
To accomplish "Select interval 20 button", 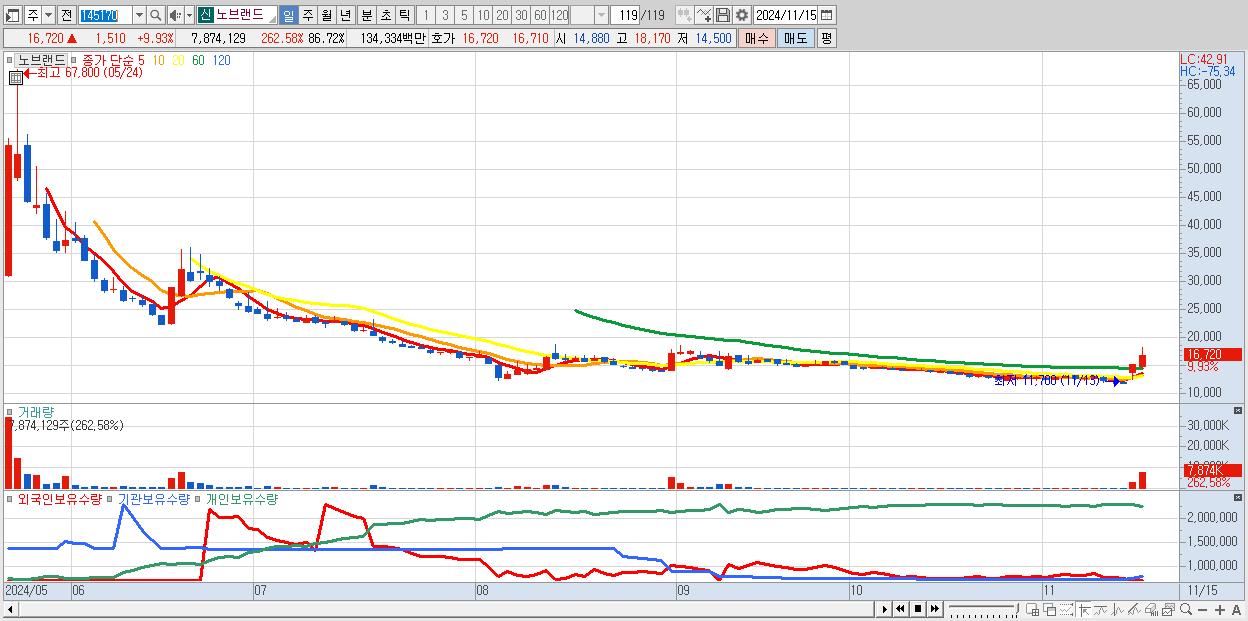I will [502, 15].
